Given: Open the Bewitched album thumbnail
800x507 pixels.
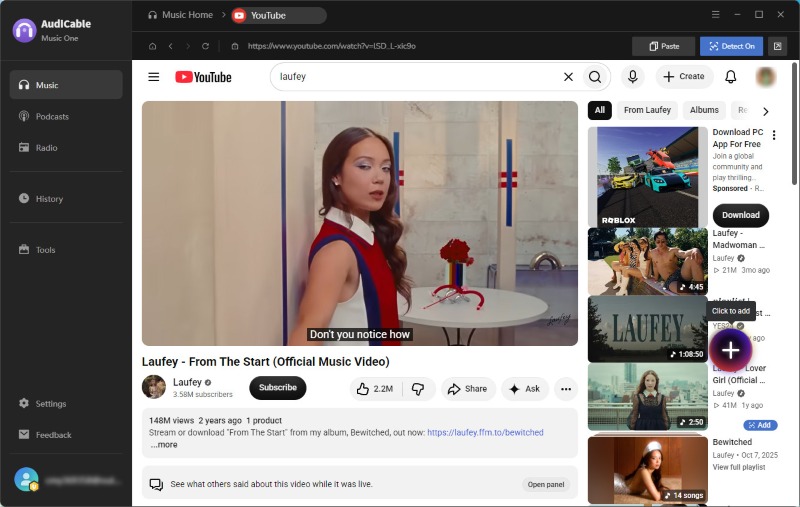Looking at the screenshot, I should click(647, 469).
